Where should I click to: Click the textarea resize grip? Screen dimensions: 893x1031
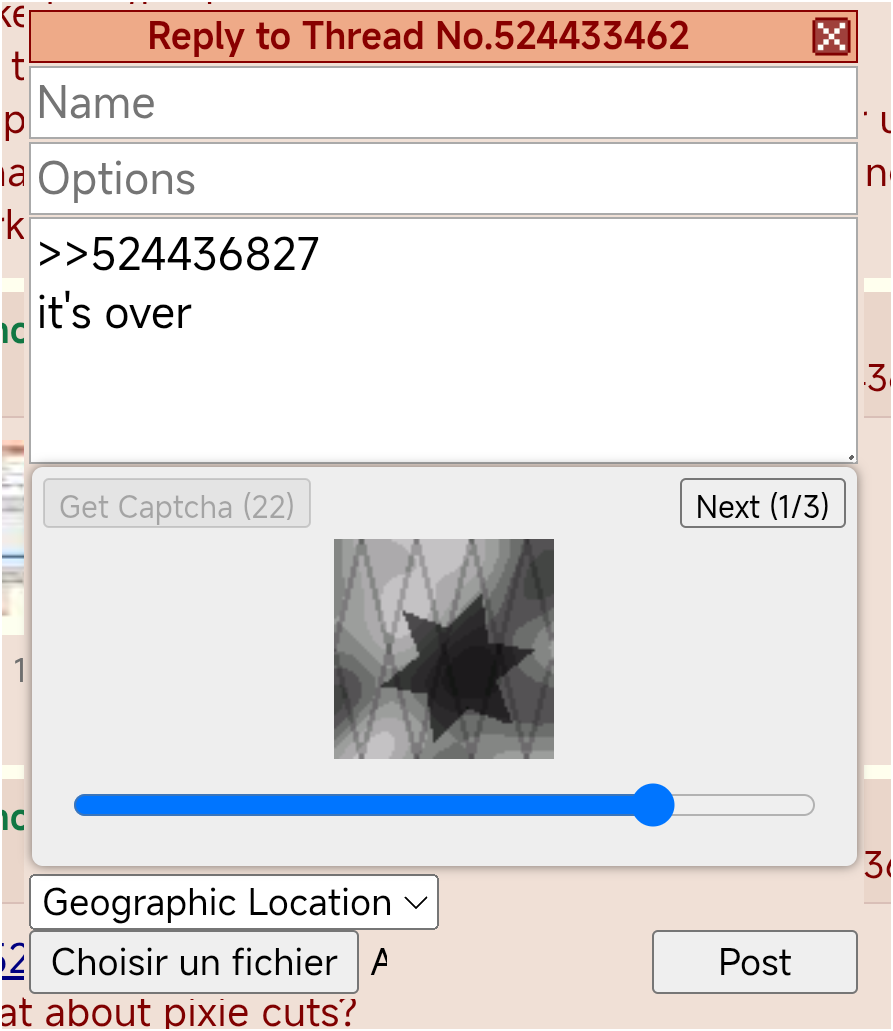pyautogui.click(x=851, y=457)
